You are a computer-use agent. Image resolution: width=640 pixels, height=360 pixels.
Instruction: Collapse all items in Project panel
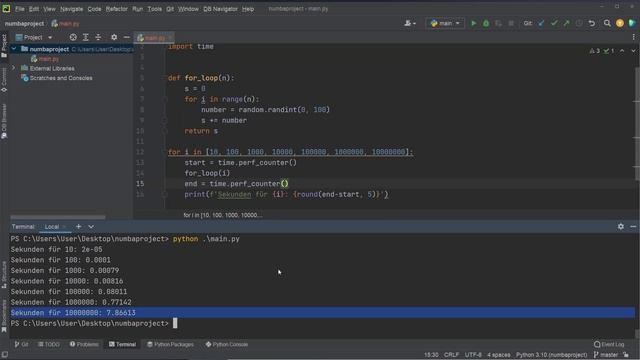(98, 37)
